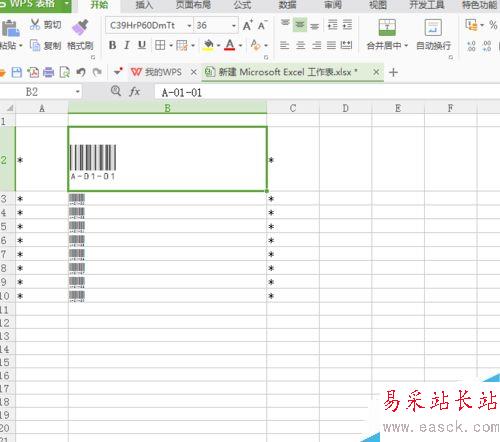Toggle Italic formatting
The height and width of the screenshot is (442, 500).
click(127, 45)
